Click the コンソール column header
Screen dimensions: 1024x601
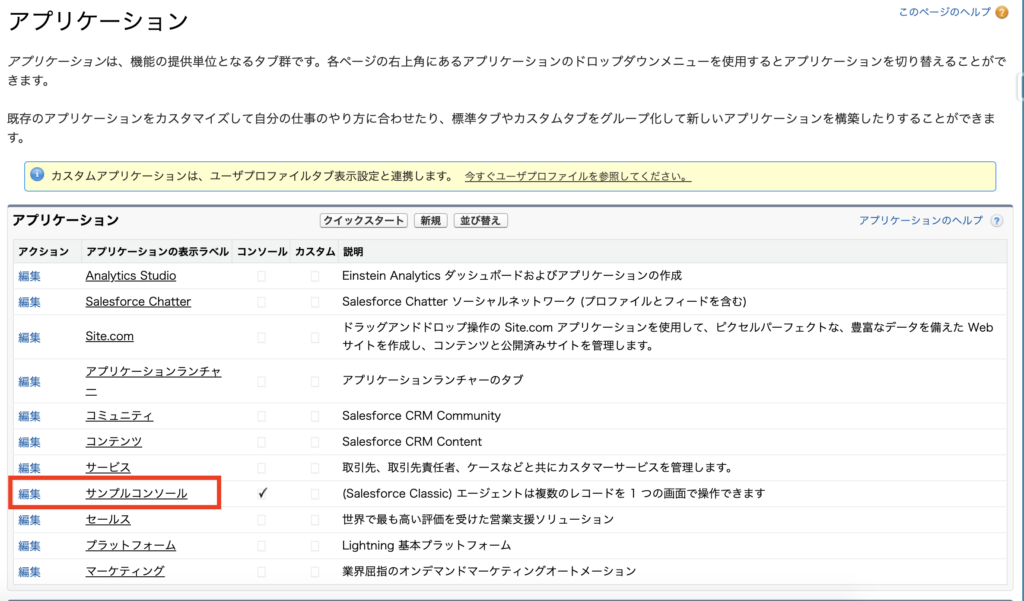pyautogui.click(x=261, y=252)
